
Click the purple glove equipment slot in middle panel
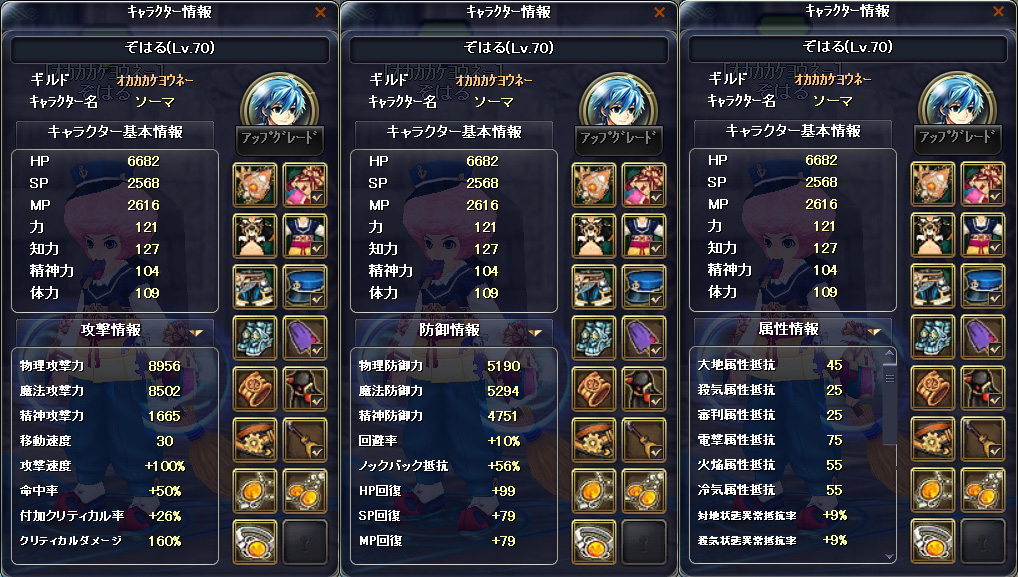[x=644, y=338]
